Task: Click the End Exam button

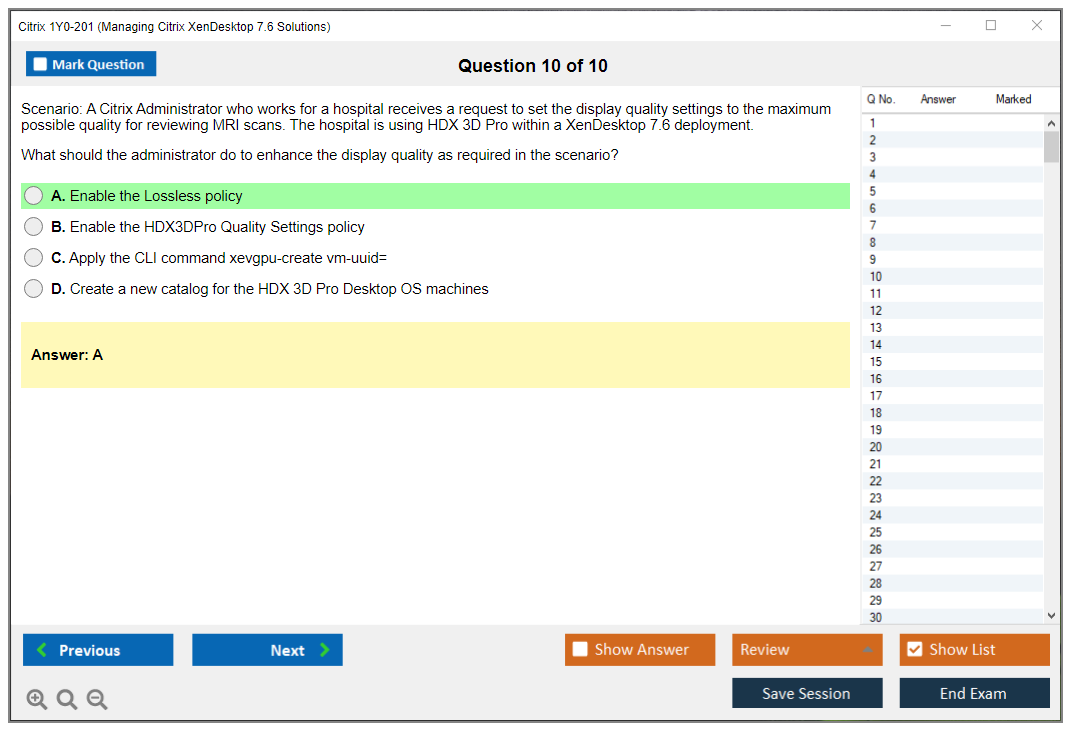Action: point(974,693)
